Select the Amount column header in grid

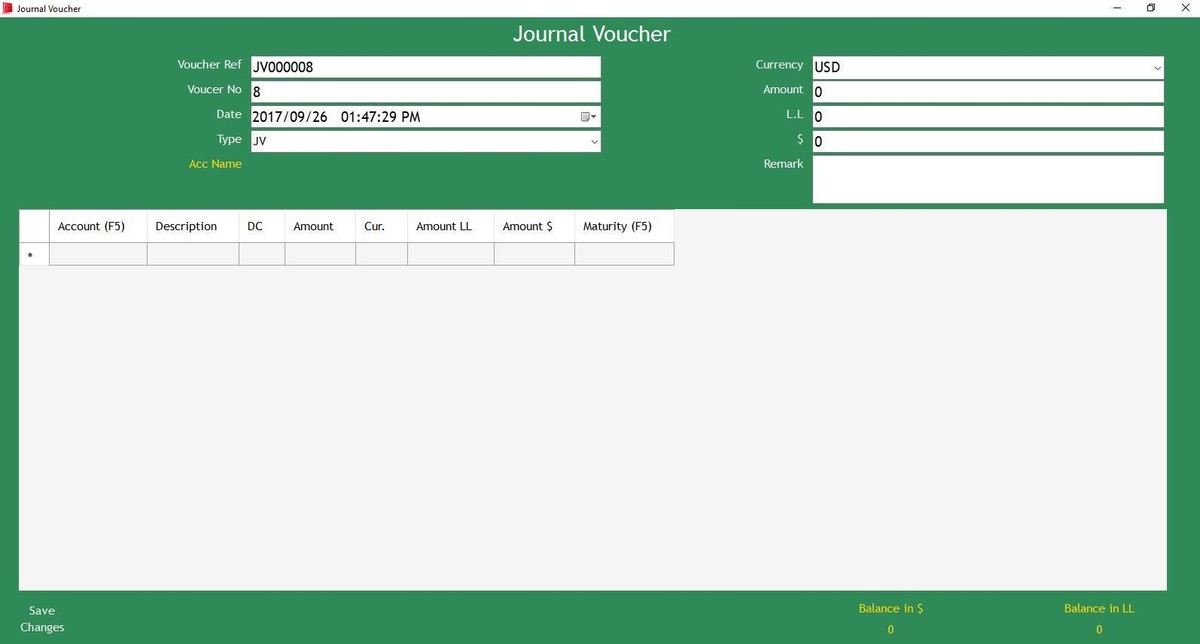point(320,226)
